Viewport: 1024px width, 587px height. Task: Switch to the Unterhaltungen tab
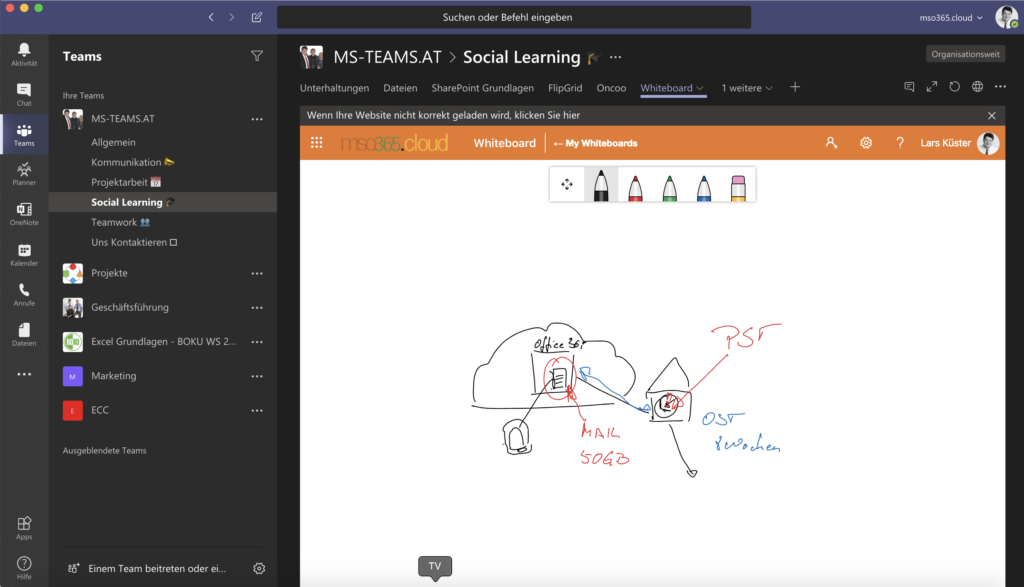pyautogui.click(x=334, y=87)
